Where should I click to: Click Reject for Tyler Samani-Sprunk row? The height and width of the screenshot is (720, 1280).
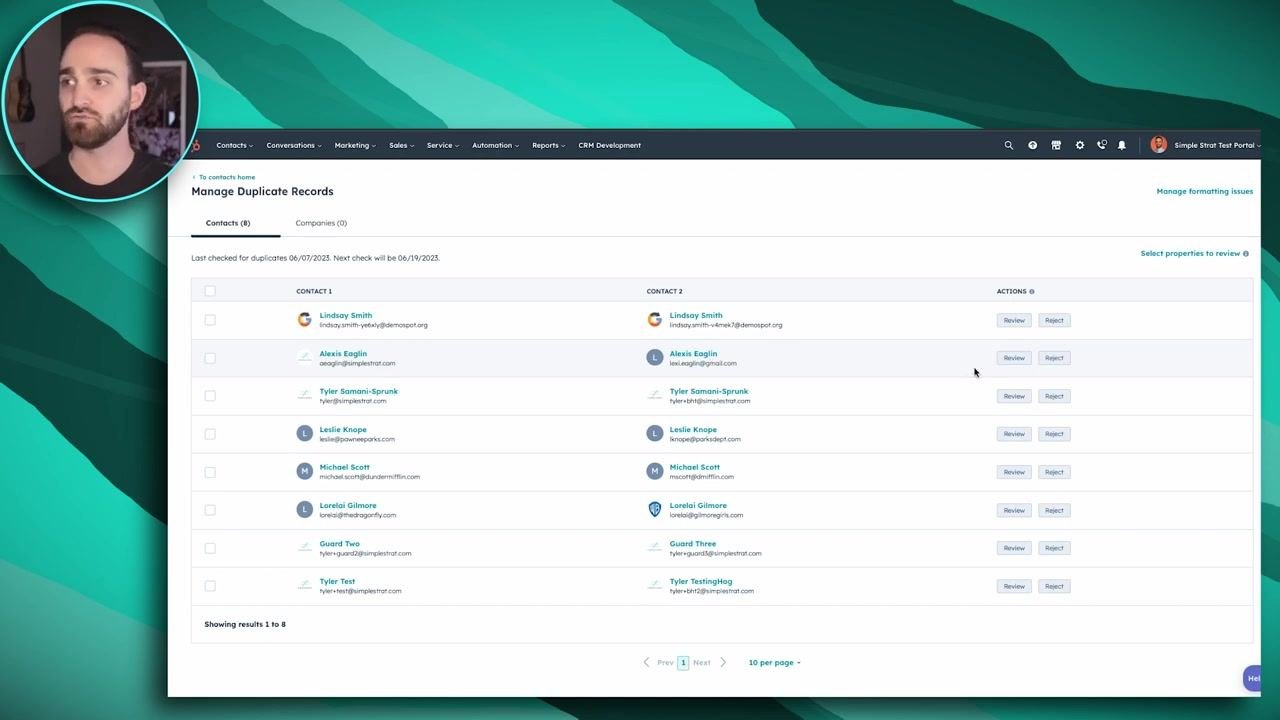[1054, 396]
